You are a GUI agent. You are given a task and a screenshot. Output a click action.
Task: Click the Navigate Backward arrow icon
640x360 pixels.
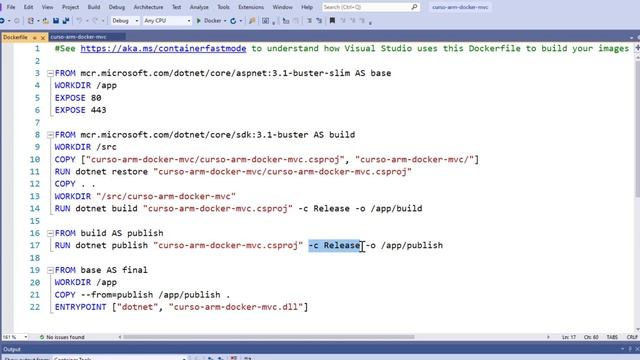point(3,21)
